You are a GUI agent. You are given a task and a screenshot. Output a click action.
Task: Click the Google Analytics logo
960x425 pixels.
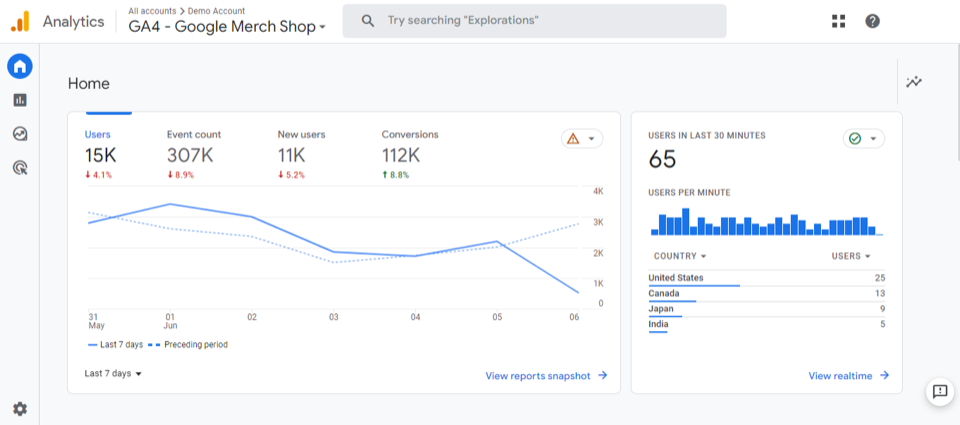[x=20, y=21]
